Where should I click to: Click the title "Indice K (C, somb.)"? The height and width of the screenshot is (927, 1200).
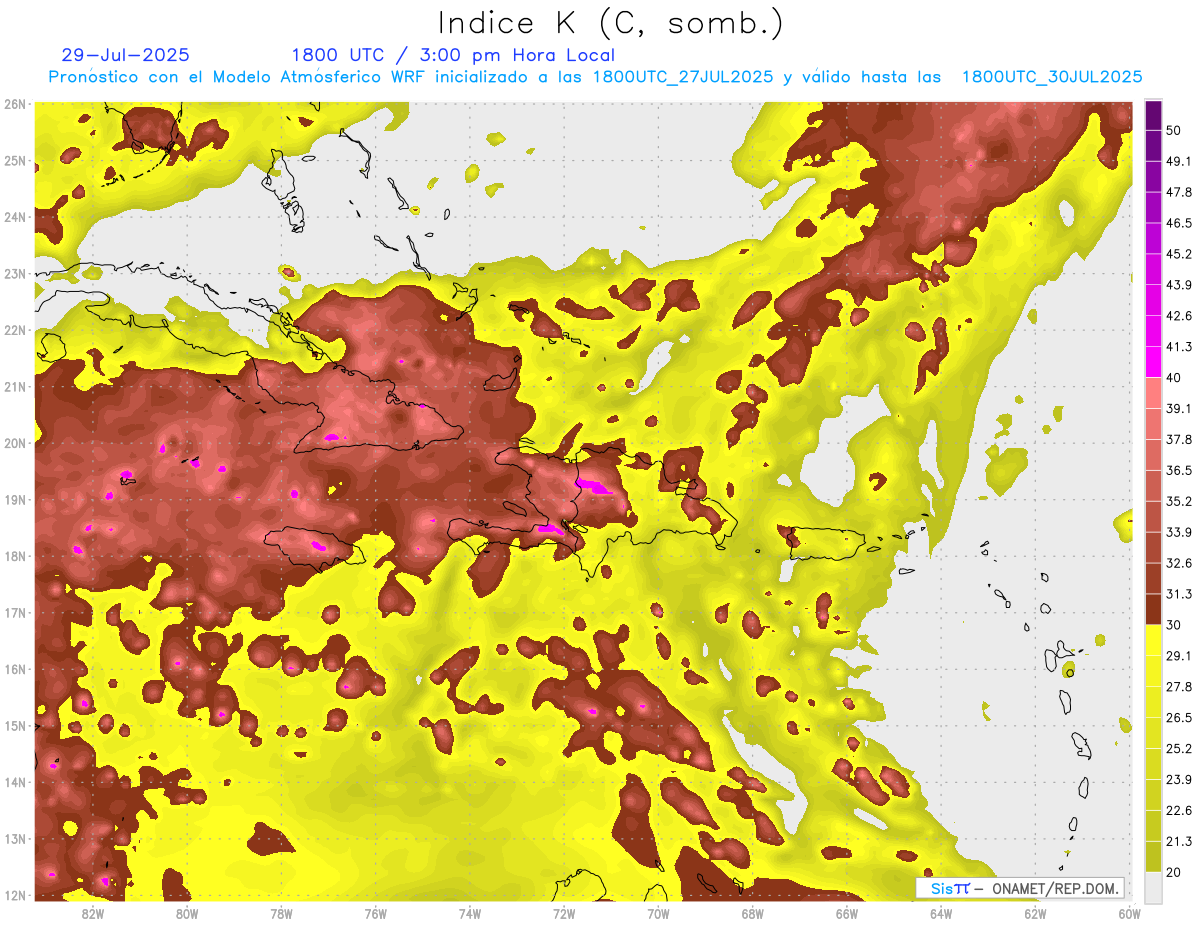[610, 24]
